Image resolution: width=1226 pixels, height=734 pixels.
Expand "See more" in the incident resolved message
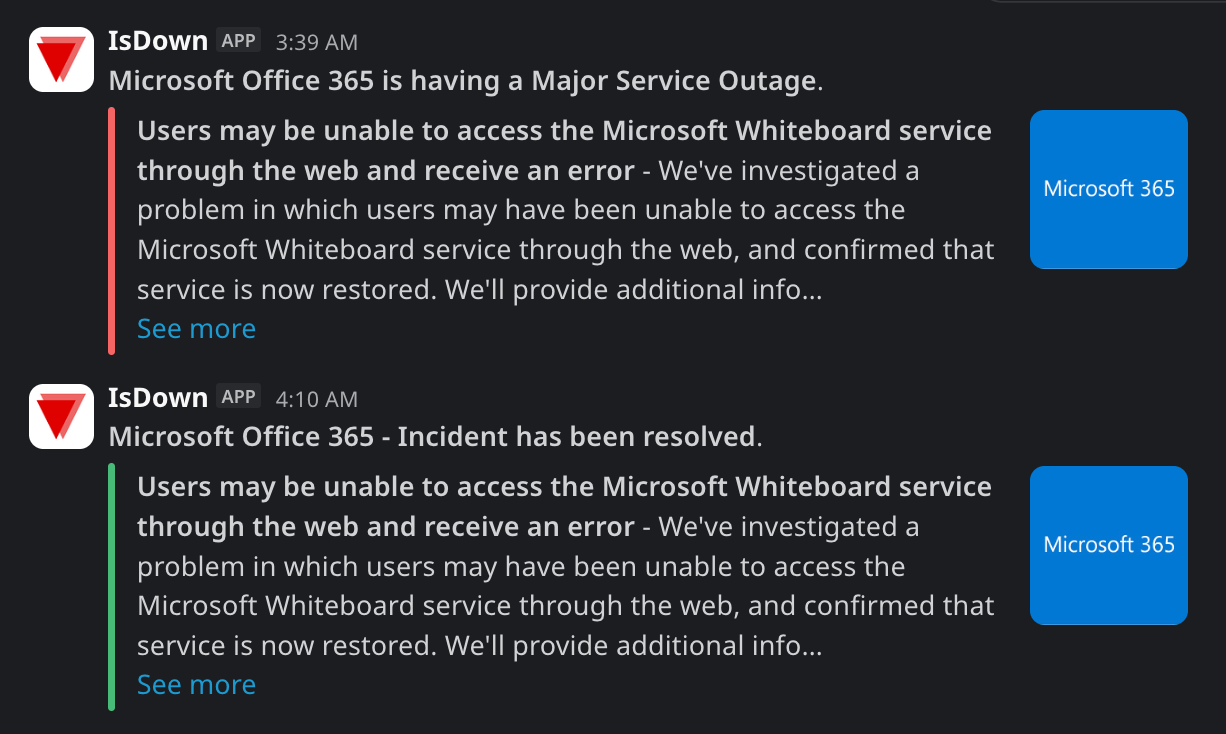point(196,685)
